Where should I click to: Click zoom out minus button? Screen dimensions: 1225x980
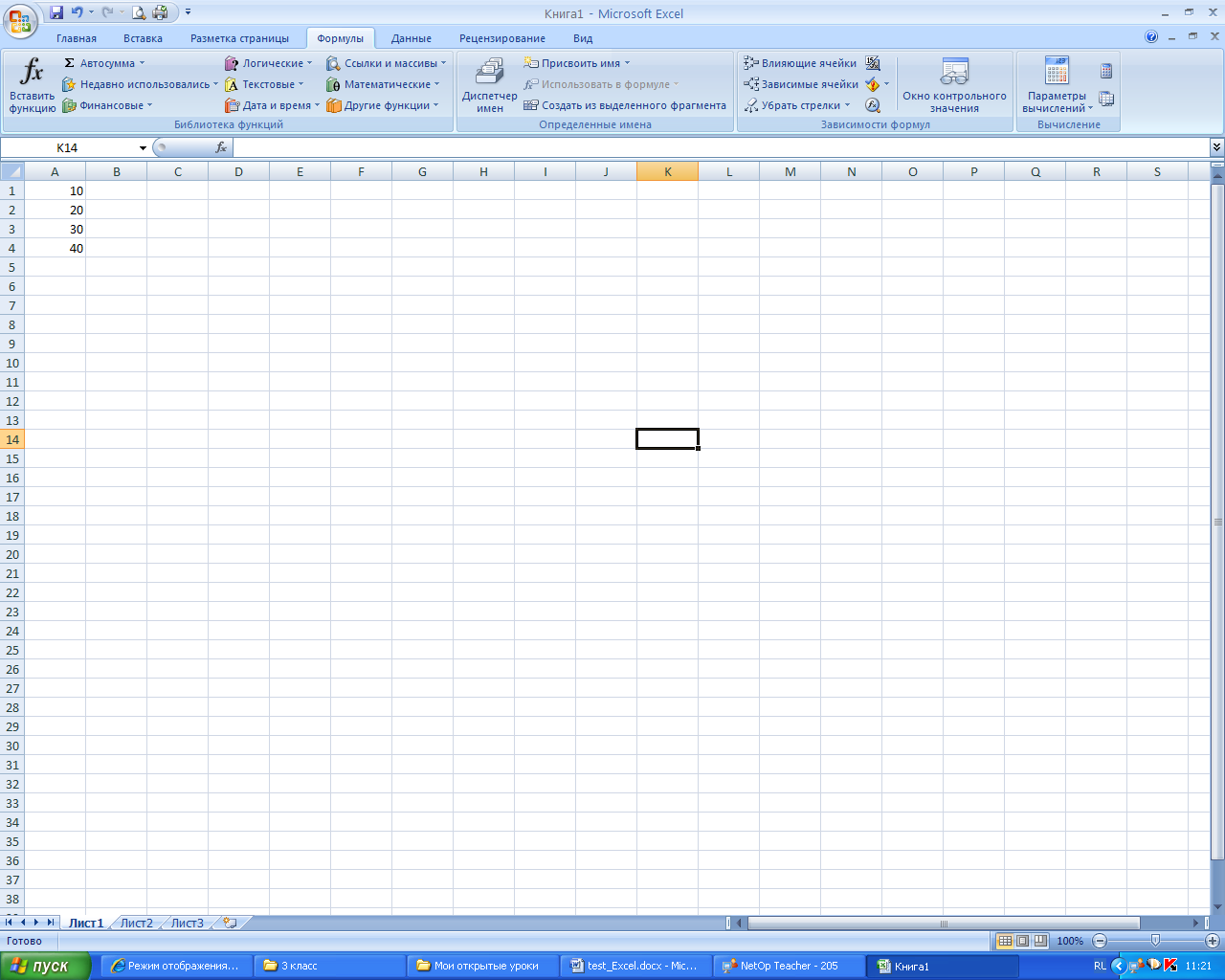pyautogui.click(x=1100, y=941)
